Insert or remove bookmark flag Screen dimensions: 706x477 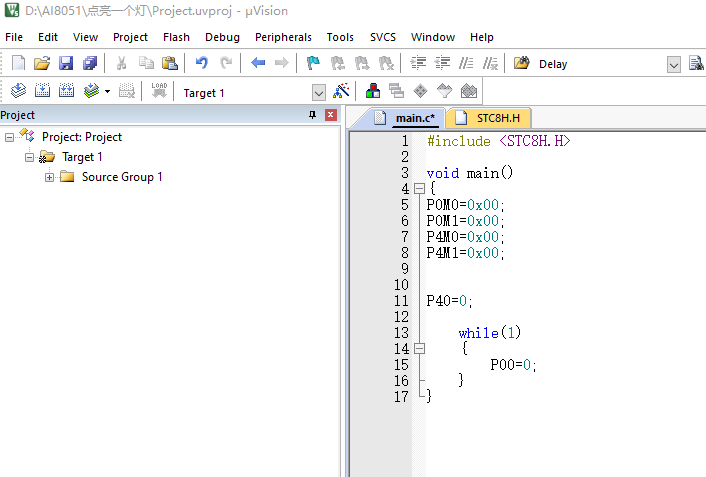(x=313, y=63)
